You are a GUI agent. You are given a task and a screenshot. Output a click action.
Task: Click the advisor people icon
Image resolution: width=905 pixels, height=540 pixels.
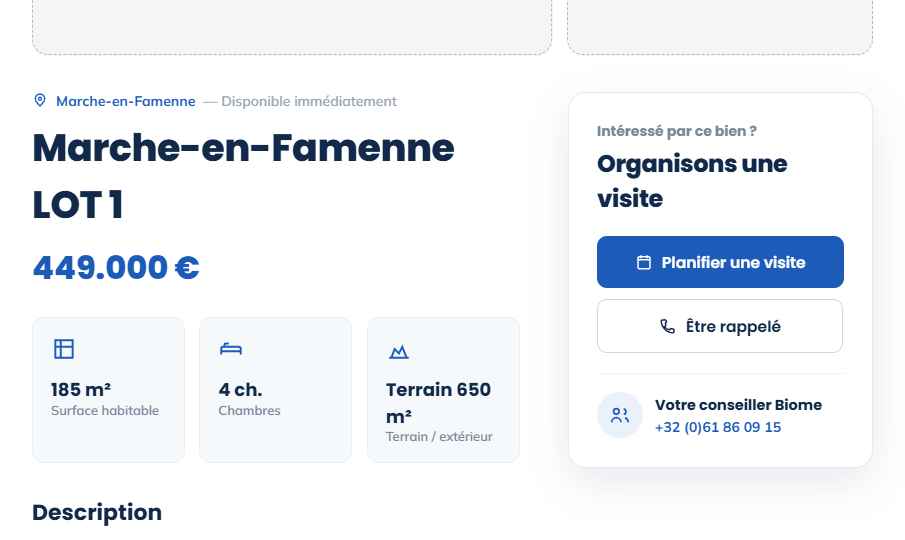click(x=619, y=415)
